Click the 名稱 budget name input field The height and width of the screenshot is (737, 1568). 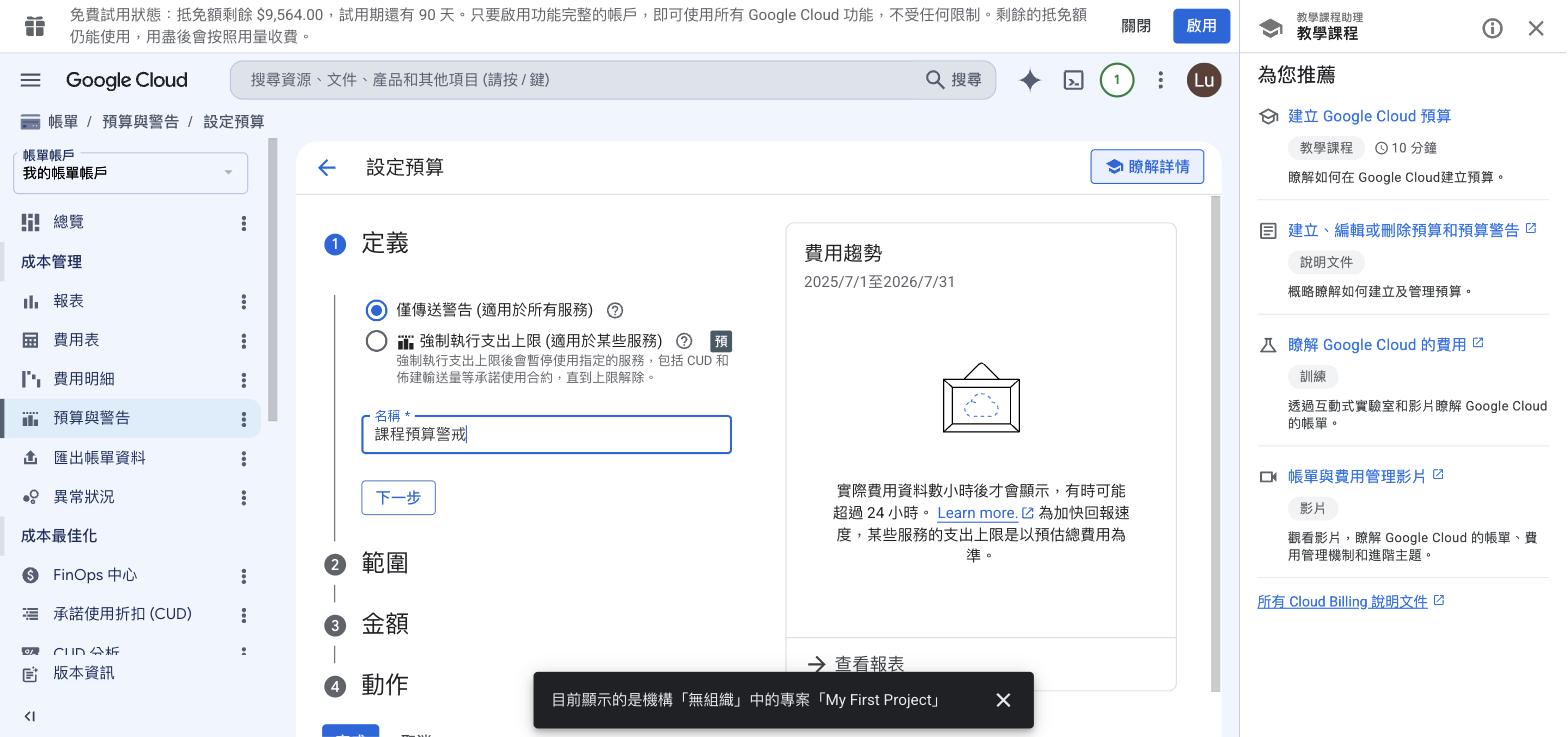pyautogui.click(x=546, y=435)
